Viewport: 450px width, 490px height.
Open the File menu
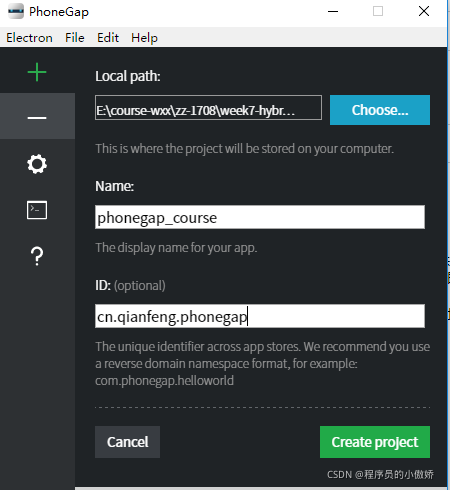[75, 38]
